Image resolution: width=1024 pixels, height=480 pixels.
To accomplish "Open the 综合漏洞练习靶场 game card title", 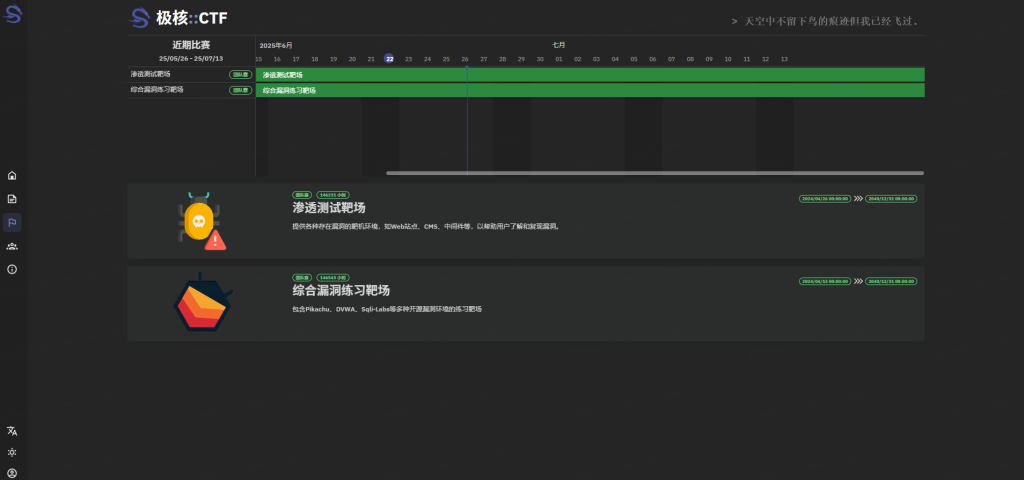I will click(341, 290).
